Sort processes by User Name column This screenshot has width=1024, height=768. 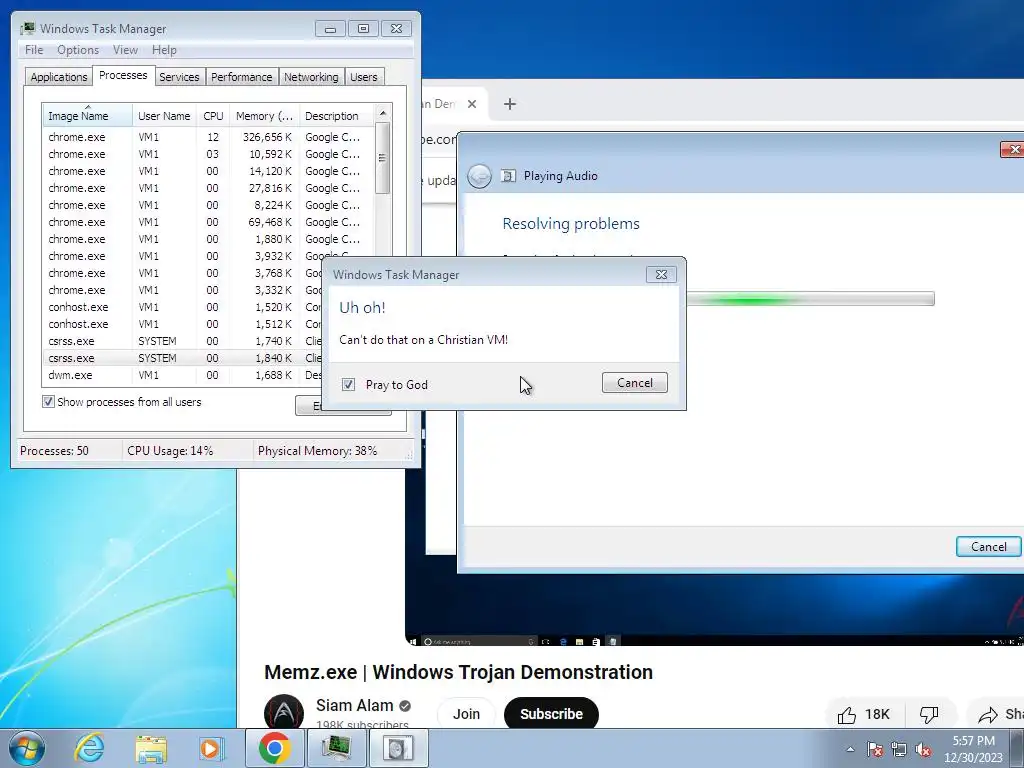[x=164, y=116]
